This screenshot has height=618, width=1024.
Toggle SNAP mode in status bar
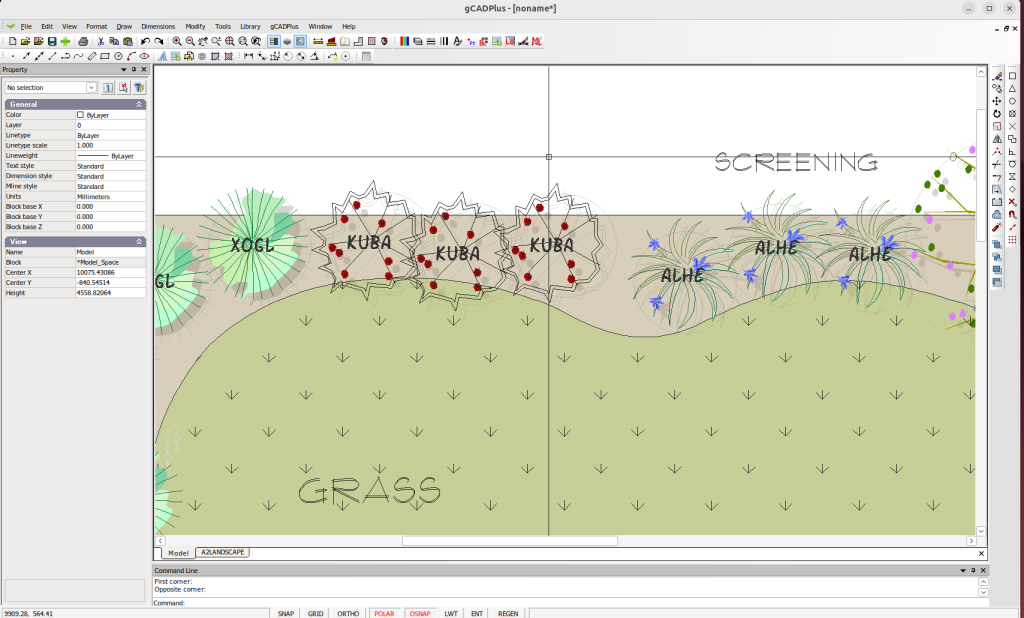285,613
